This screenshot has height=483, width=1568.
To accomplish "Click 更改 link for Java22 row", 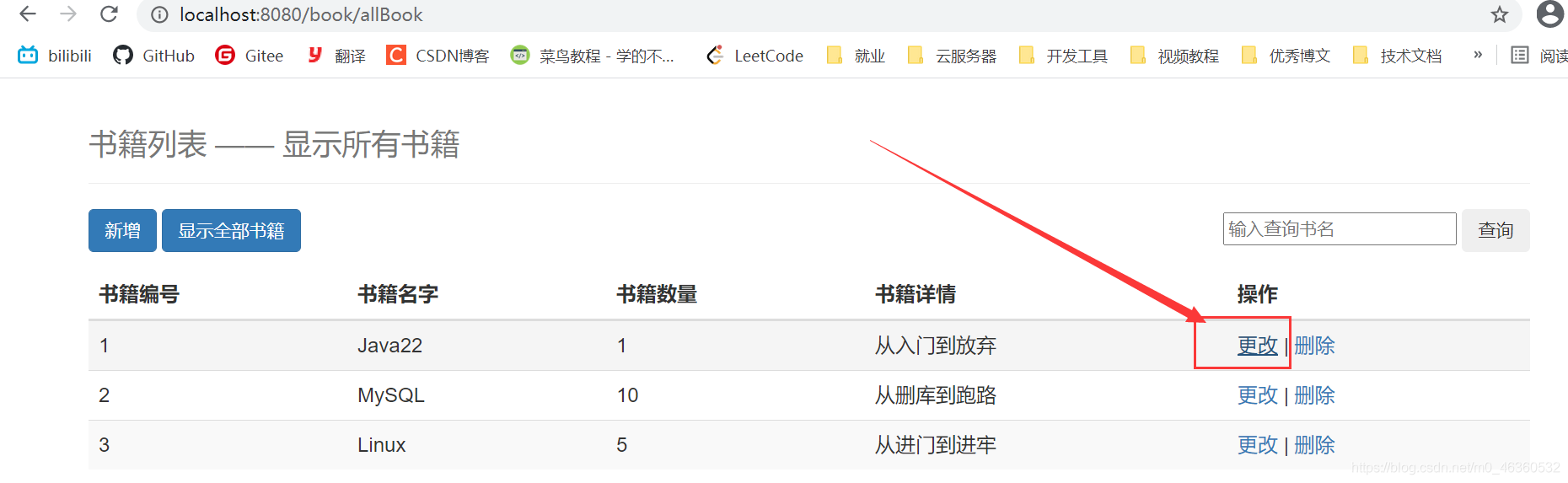I will point(1258,346).
